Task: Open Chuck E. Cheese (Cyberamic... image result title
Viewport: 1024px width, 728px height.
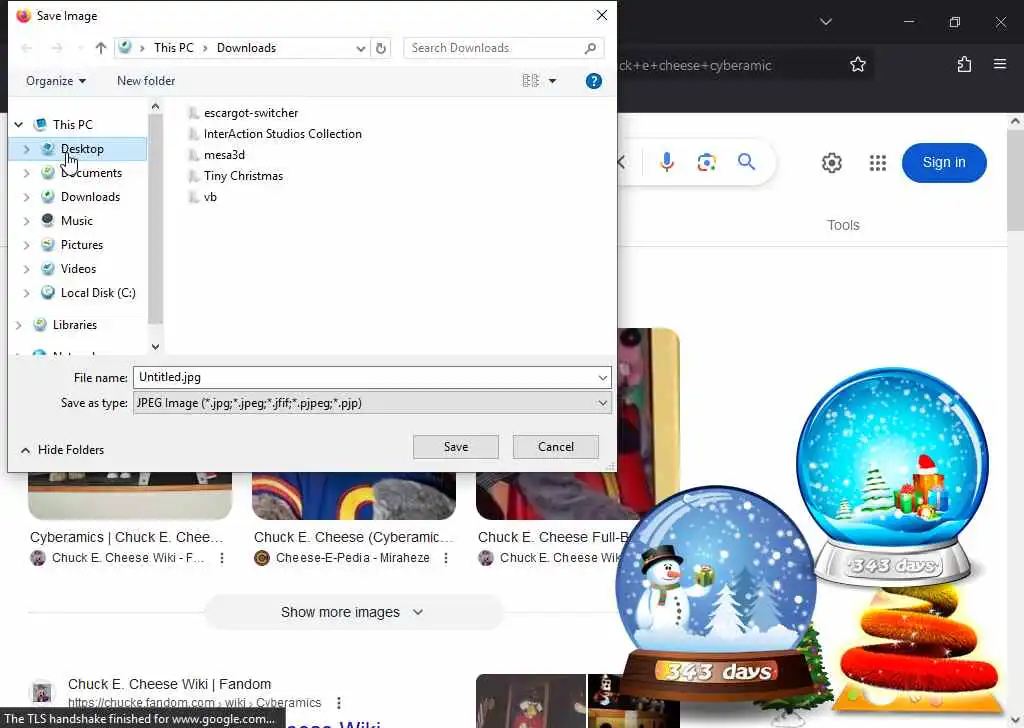Action: pos(353,537)
